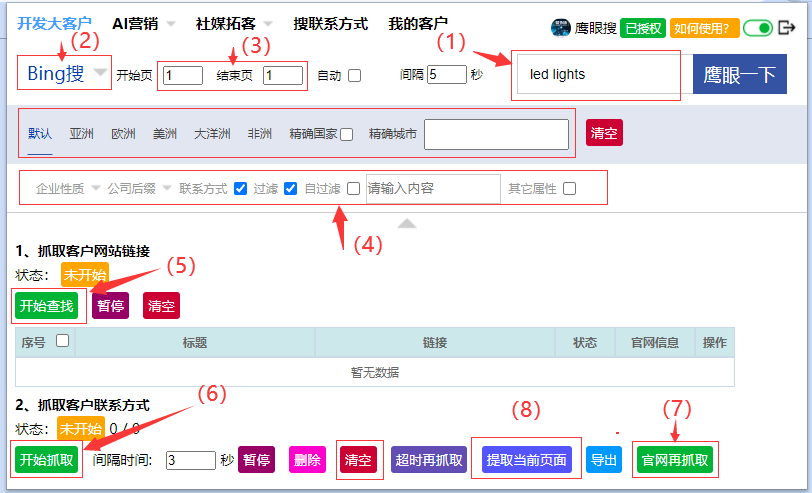Tick the 精确国家 checkbox
The height and width of the screenshot is (493, 812).
click(x=346, y=134)
